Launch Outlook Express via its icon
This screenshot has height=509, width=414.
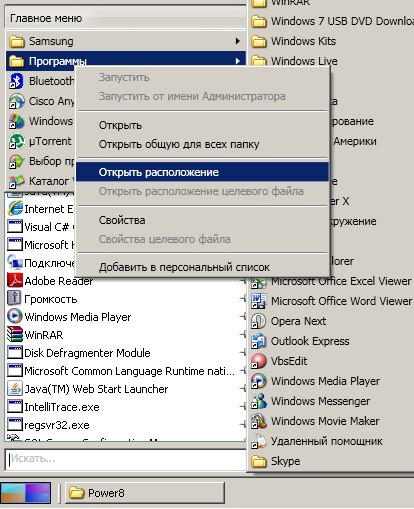click(259, 341)
